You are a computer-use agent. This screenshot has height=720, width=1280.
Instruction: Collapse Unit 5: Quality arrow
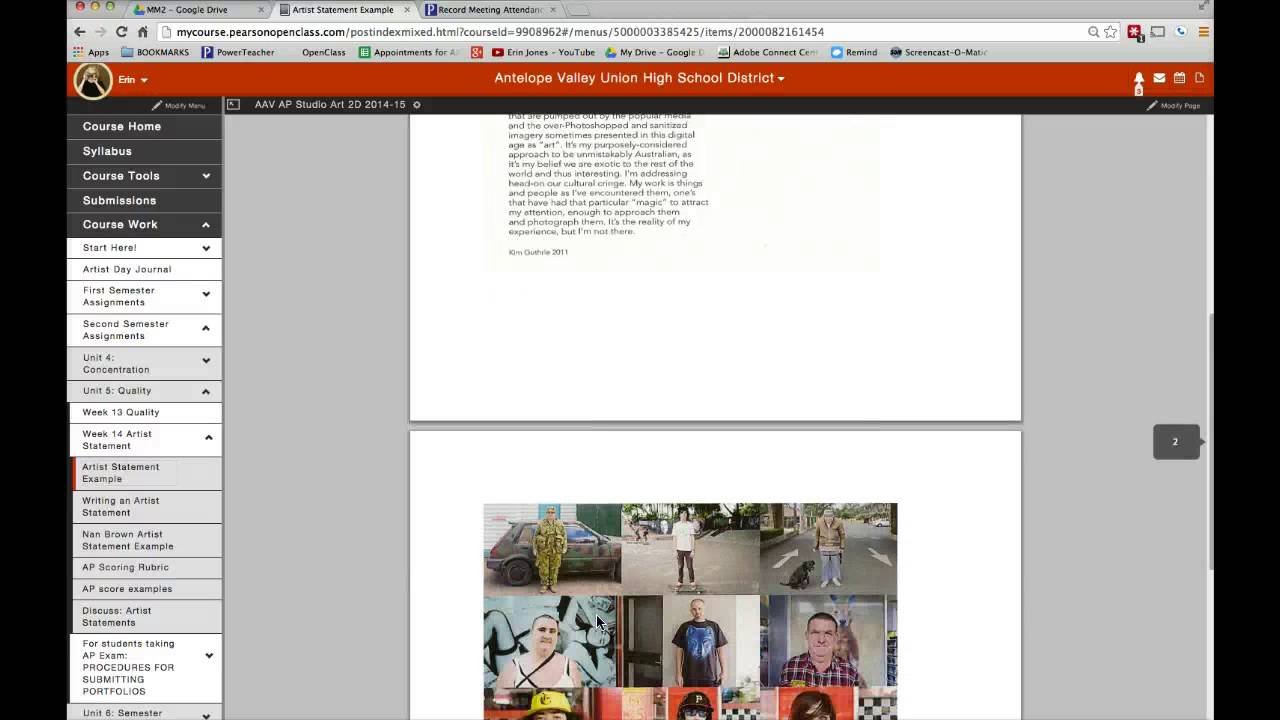coord(206,391)
